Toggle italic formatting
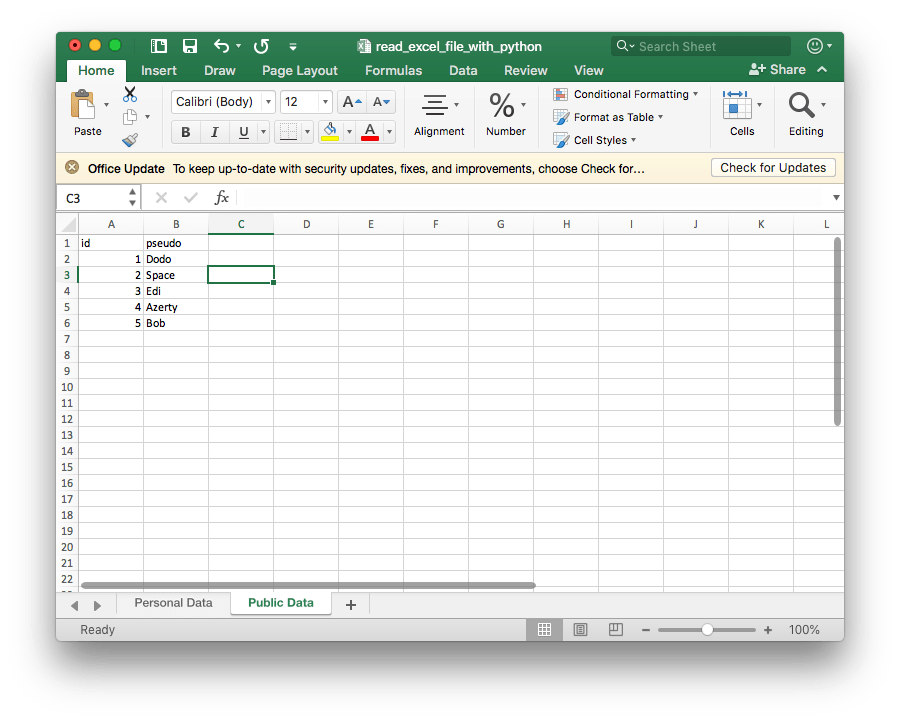The width and height of the screenshot is (900, 721). point(214,132)
